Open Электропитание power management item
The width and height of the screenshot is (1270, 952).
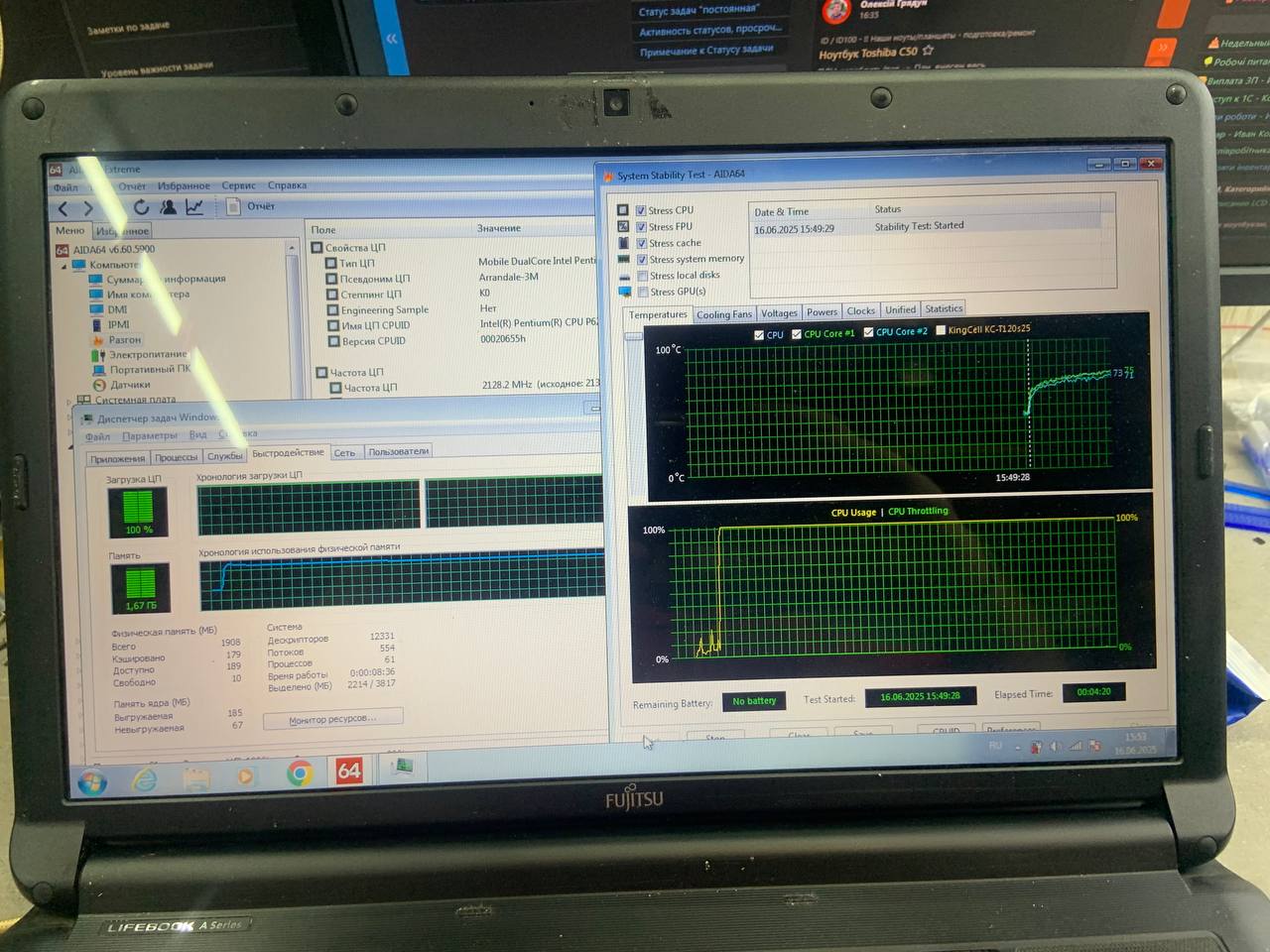point(147,354)
